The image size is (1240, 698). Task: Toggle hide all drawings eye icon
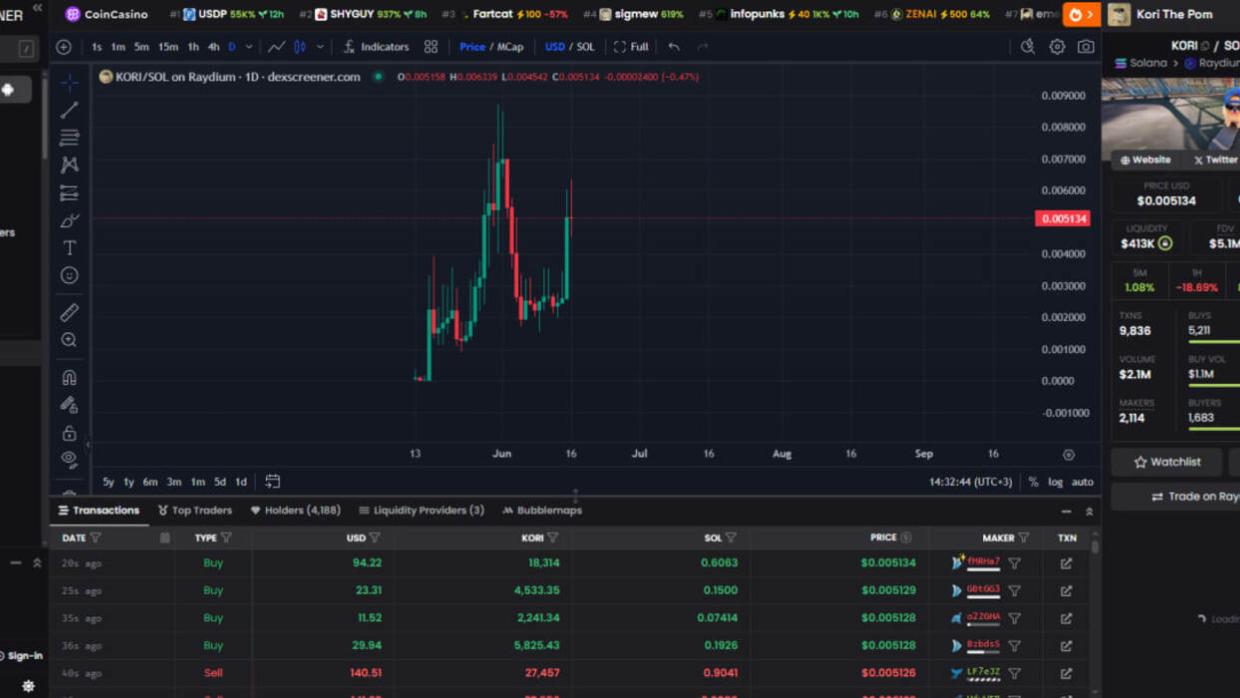click(69, 460)
